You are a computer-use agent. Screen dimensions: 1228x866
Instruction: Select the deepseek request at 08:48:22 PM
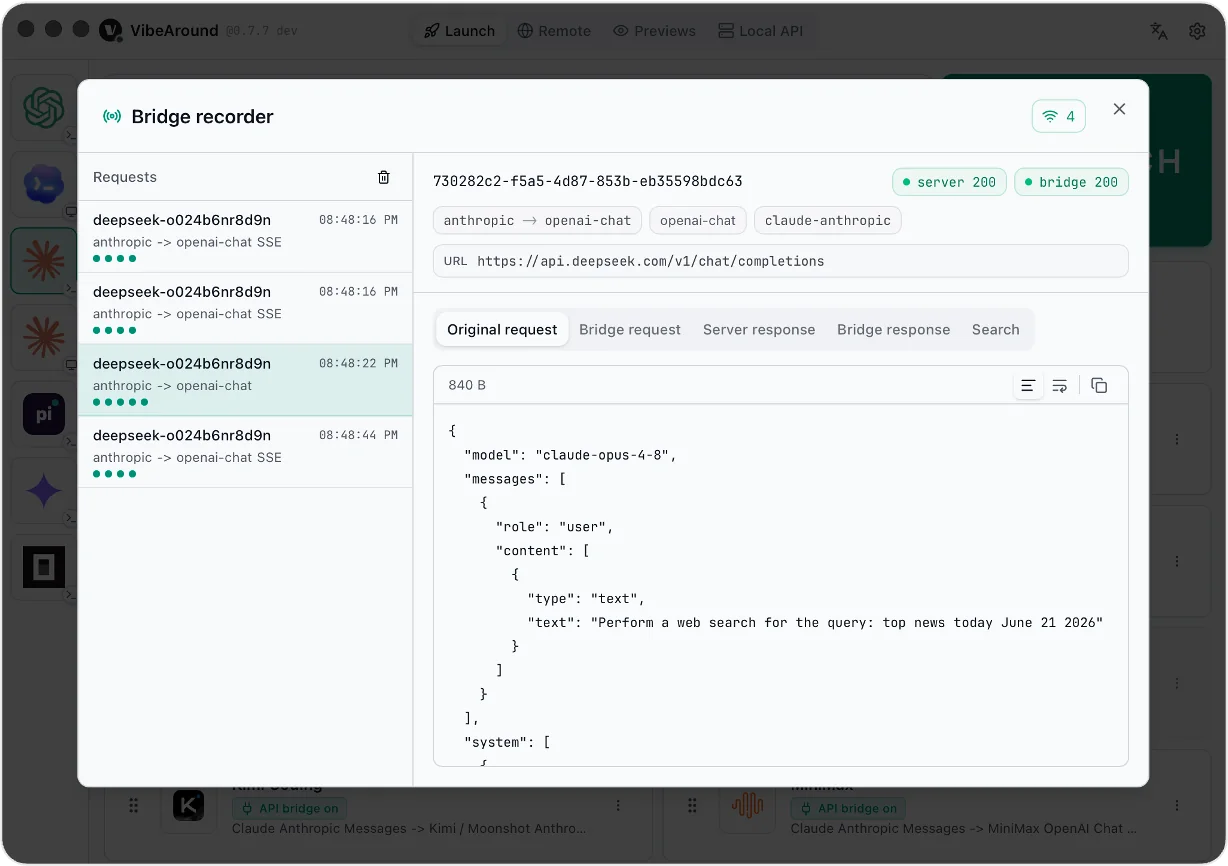[x=245, y=380]
